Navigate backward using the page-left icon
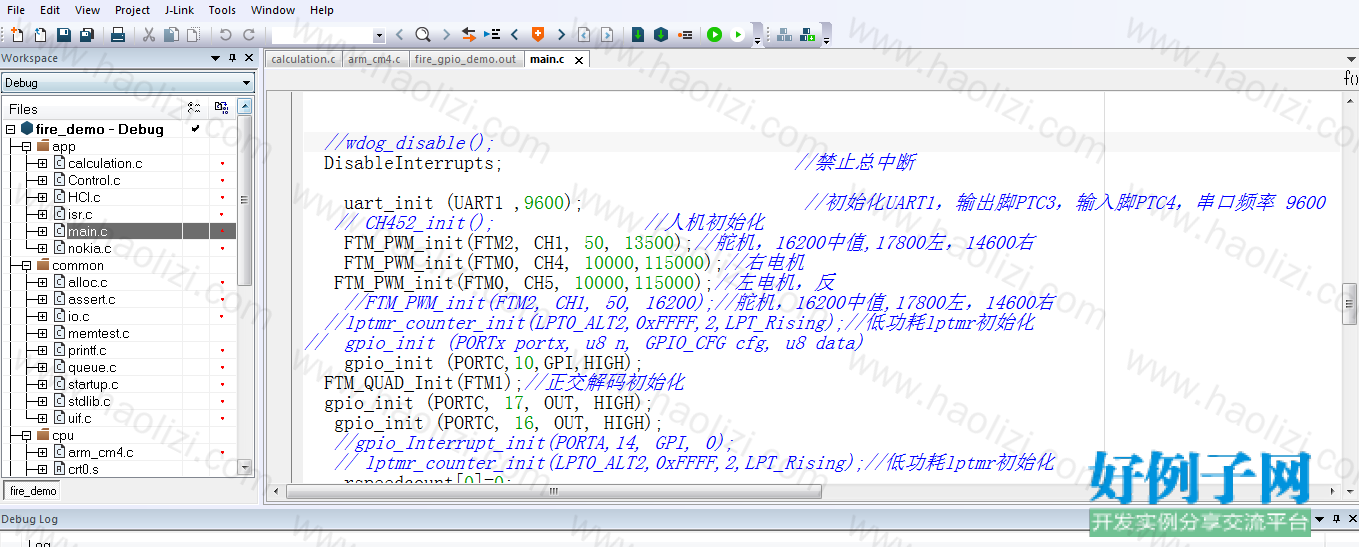 point(584,35)
